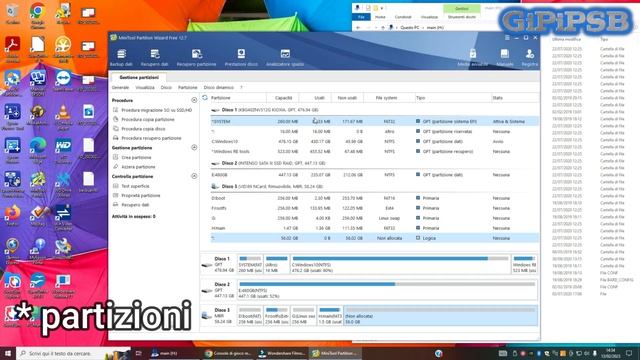Select C:Windows10(NTFS) block in disk map

click(x=400, y=264)
